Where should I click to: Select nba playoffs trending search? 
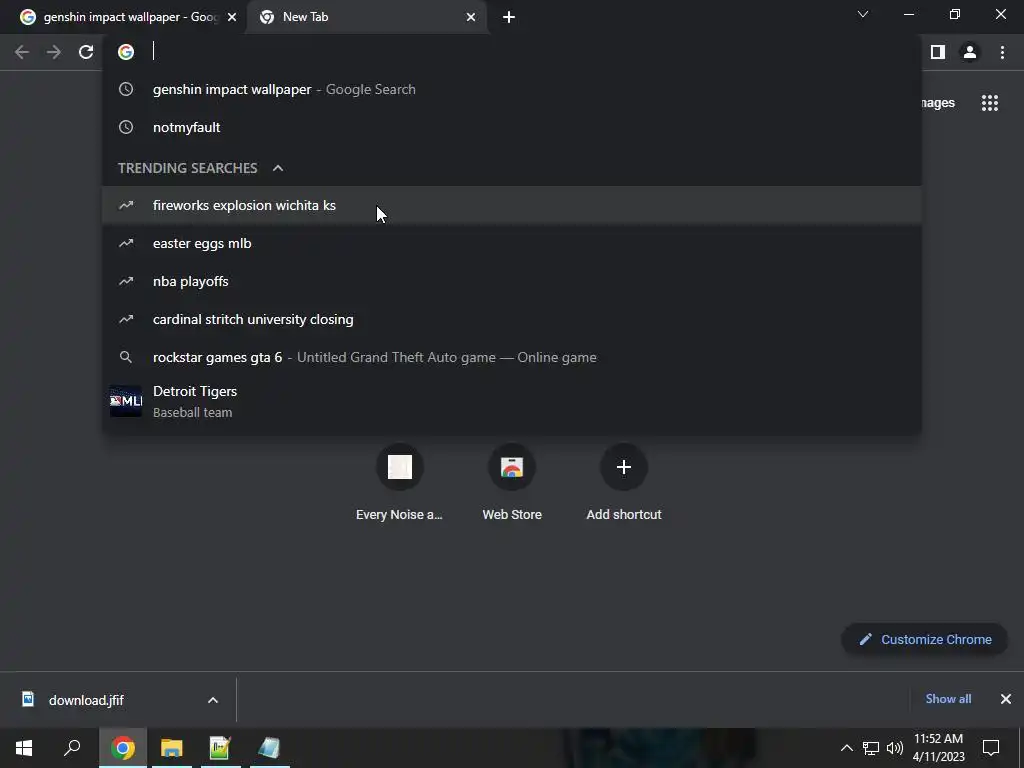pyautogui.click(x=512, y=281)
